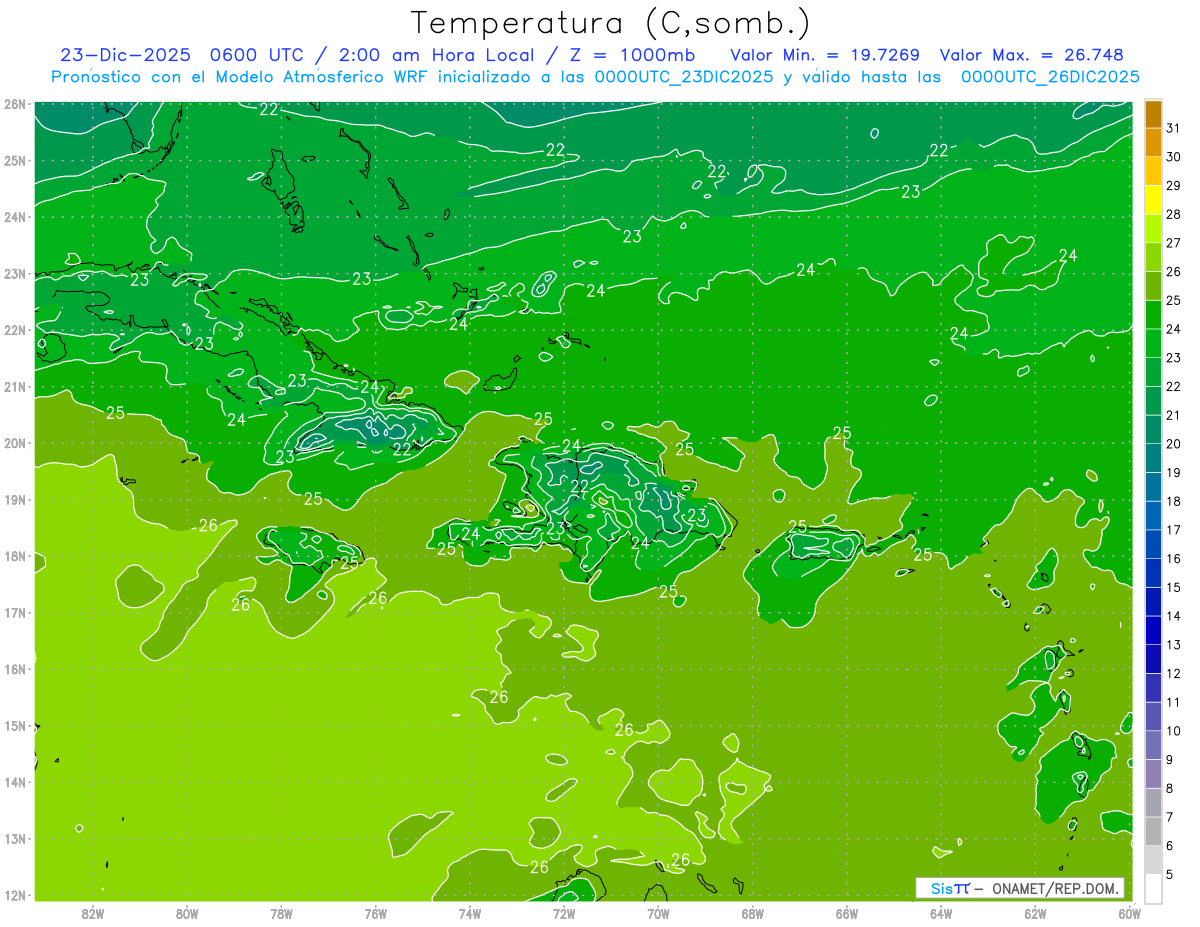1200x927 pixels.
Task: Click the "21" color bar label
Action: coord(1173,415)
